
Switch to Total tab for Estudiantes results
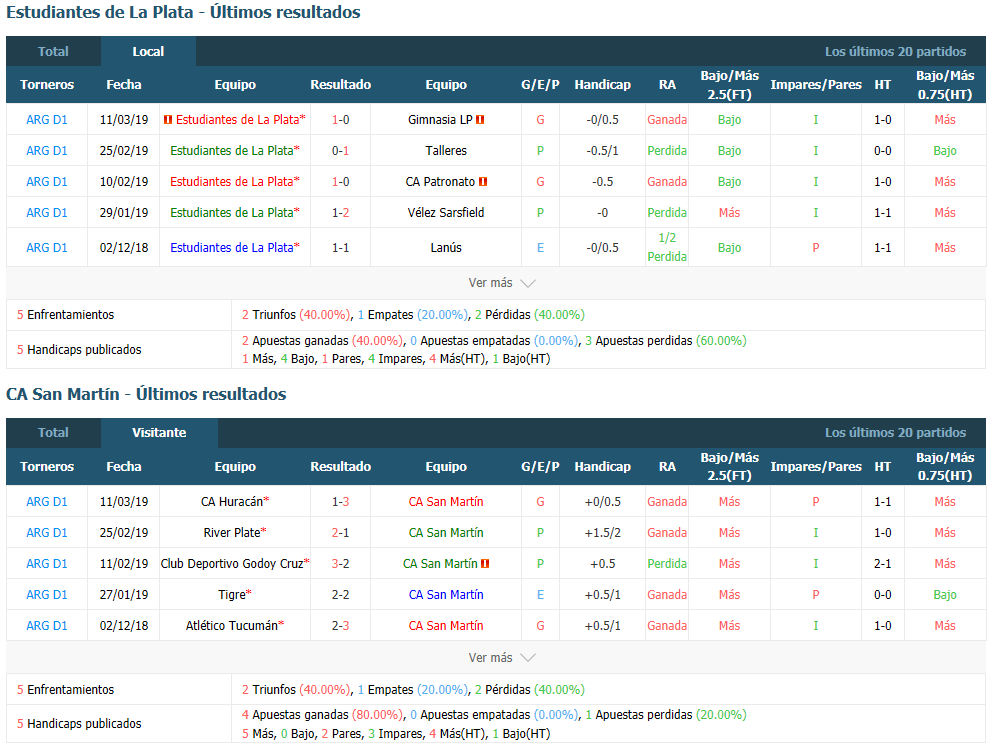coord(53,51)
